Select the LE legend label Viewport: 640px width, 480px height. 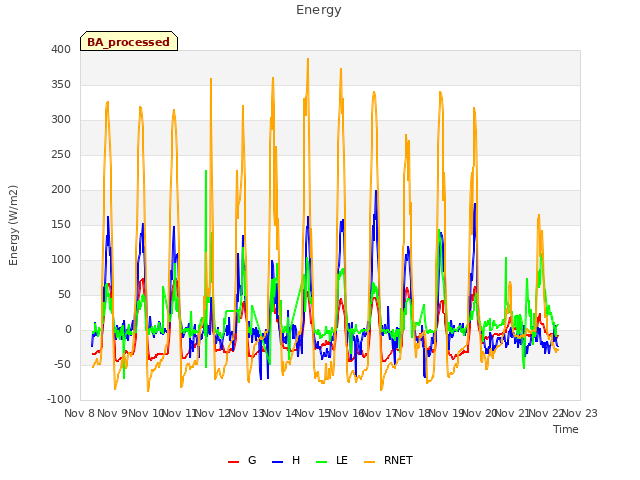(342, 460)
